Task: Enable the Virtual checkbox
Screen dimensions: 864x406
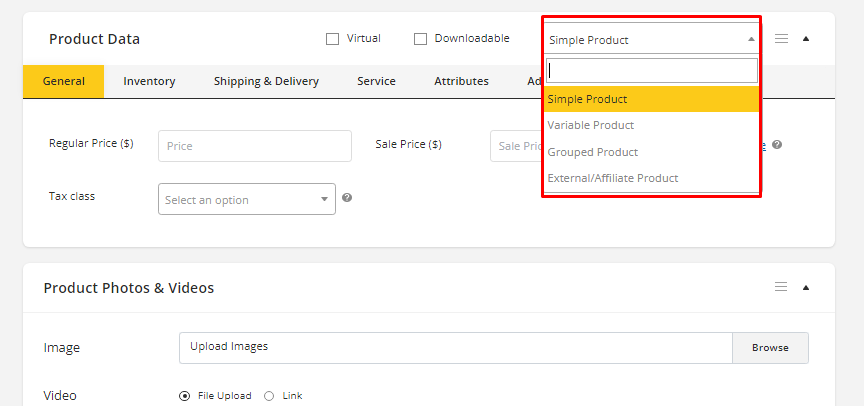Action: coord(333,39)
